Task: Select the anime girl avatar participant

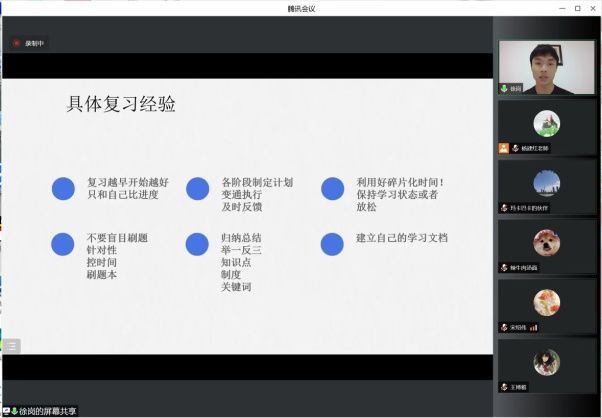Action: [x=547, y=362]
